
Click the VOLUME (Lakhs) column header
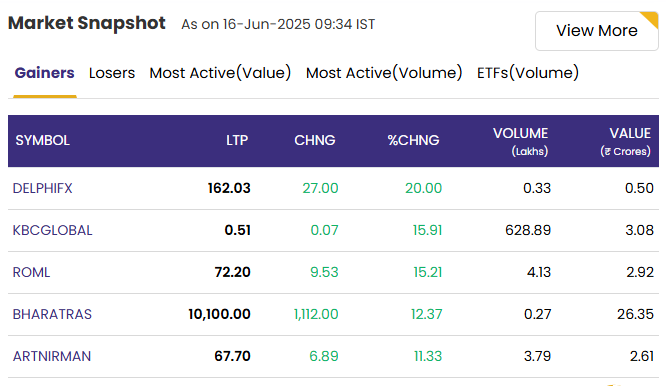click(520, 141)
